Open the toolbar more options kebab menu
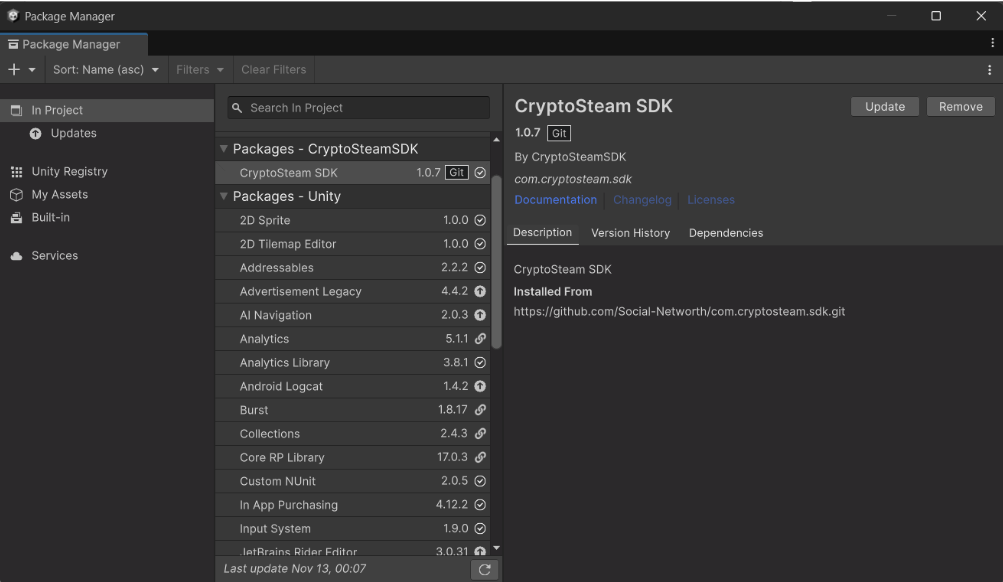This screenshot has width=1003, height=582. point(989,70)
